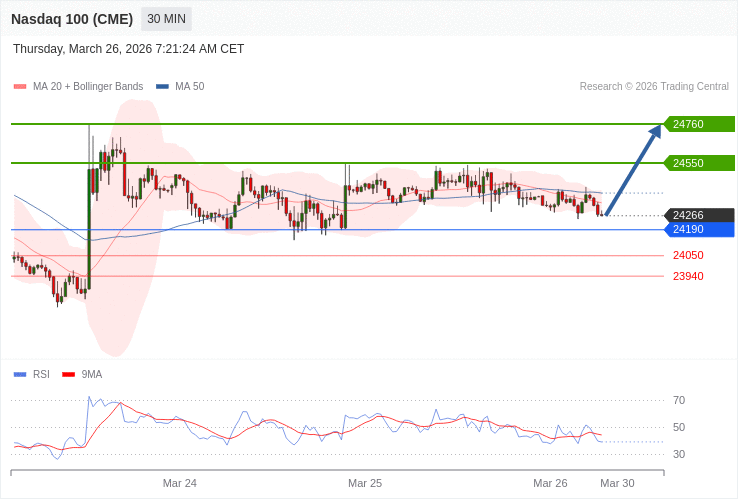
Task: Click the MA 50 blue legend swatch
Action: tap(162, 87)
